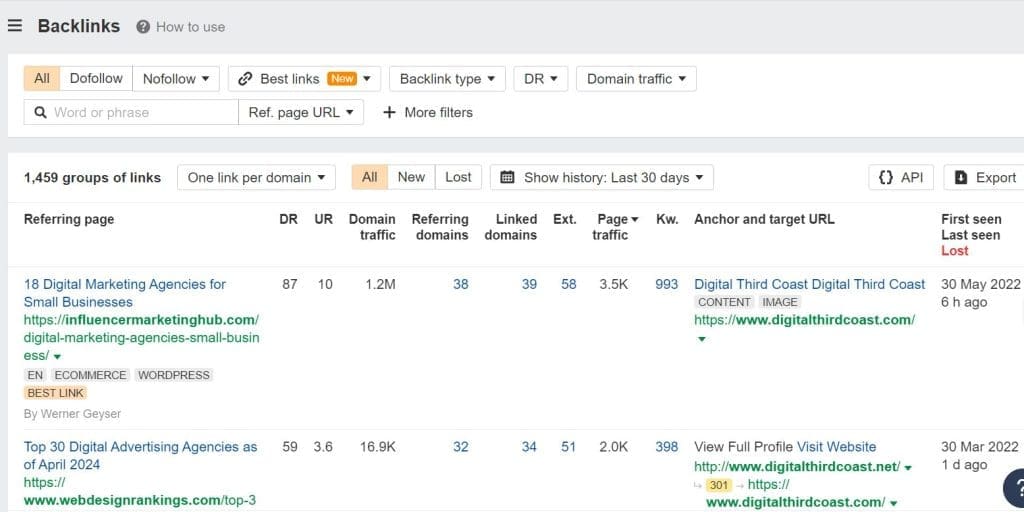Click the Export download icon

pos(961,178)
